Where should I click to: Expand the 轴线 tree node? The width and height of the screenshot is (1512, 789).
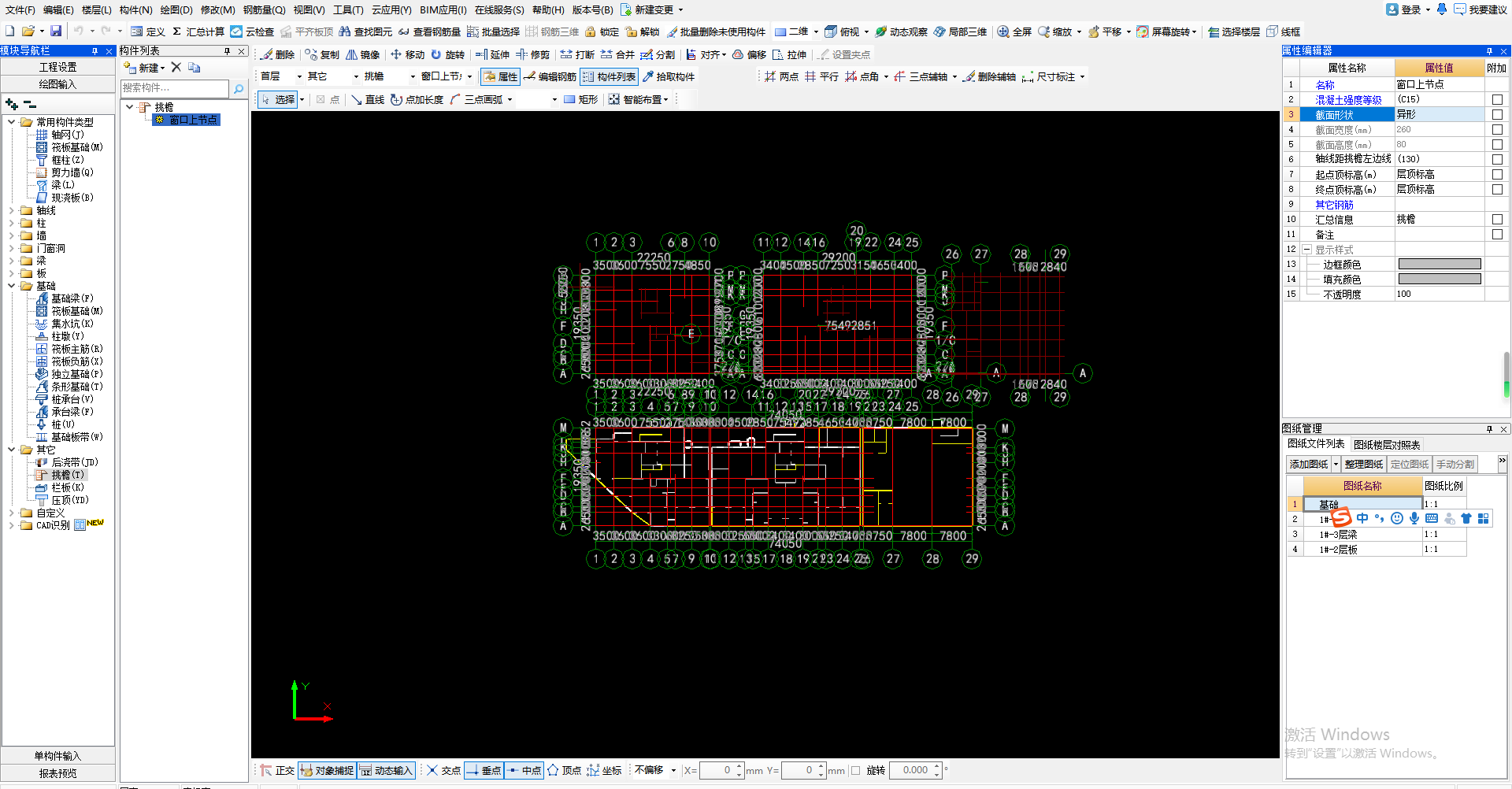tap(11, 210)
